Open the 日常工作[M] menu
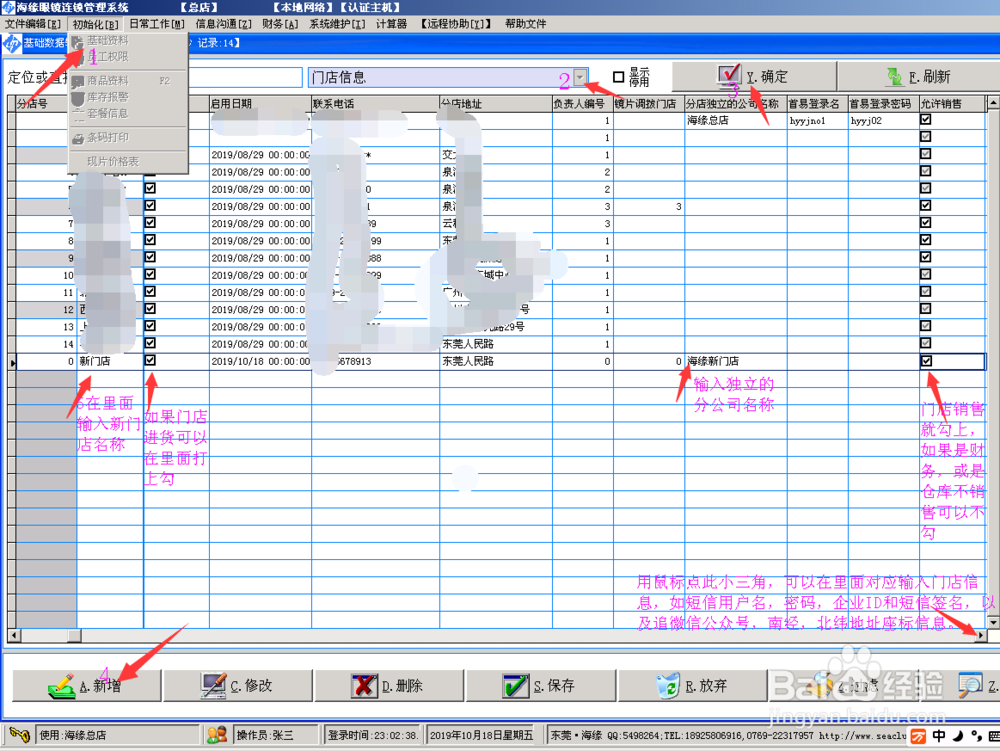 coord(157,24)
